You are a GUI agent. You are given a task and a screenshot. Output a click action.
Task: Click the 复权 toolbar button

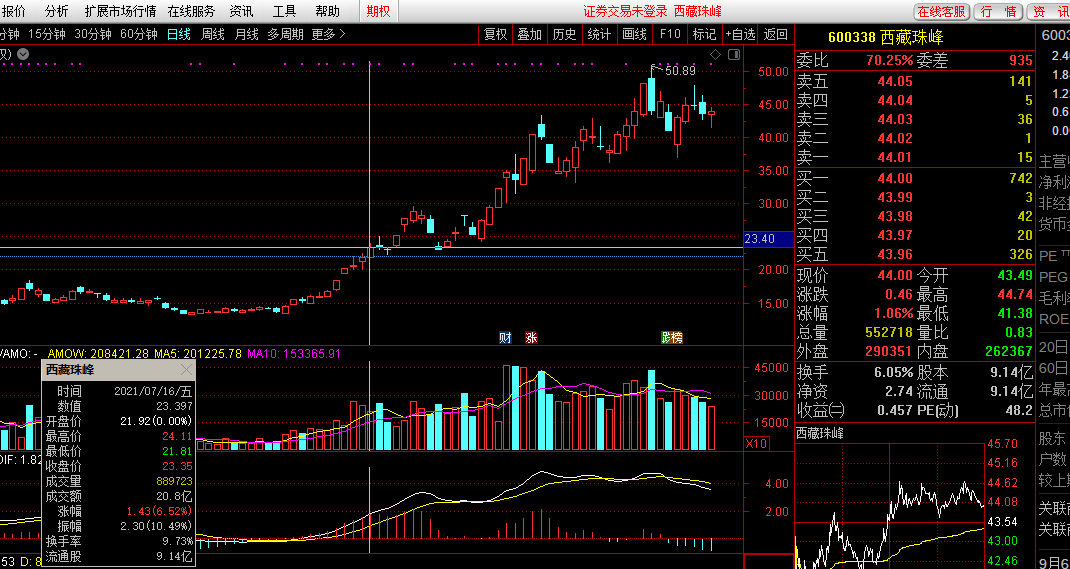(x=495, y=34)
